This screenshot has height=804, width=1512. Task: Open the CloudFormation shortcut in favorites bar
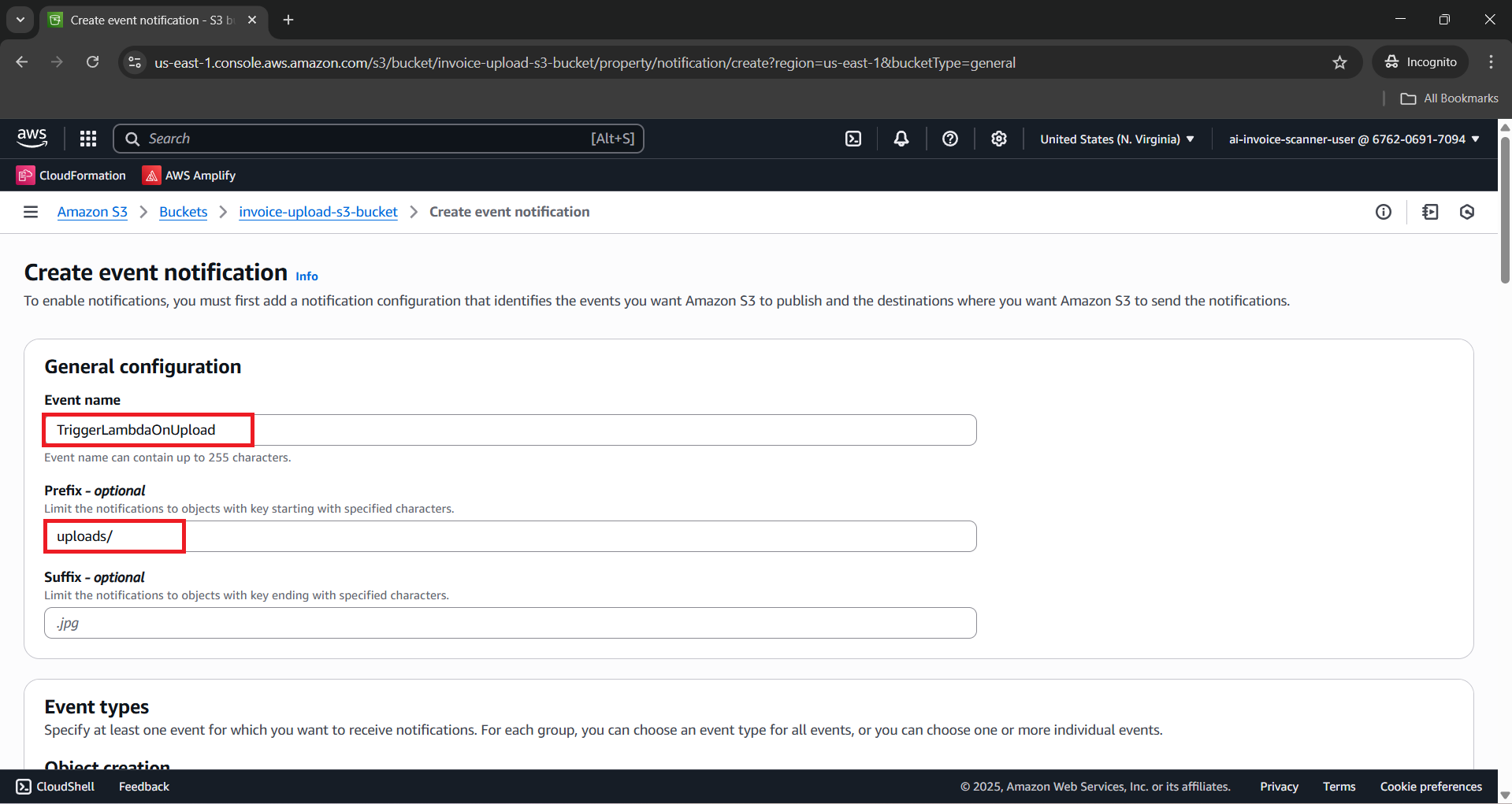72,176
